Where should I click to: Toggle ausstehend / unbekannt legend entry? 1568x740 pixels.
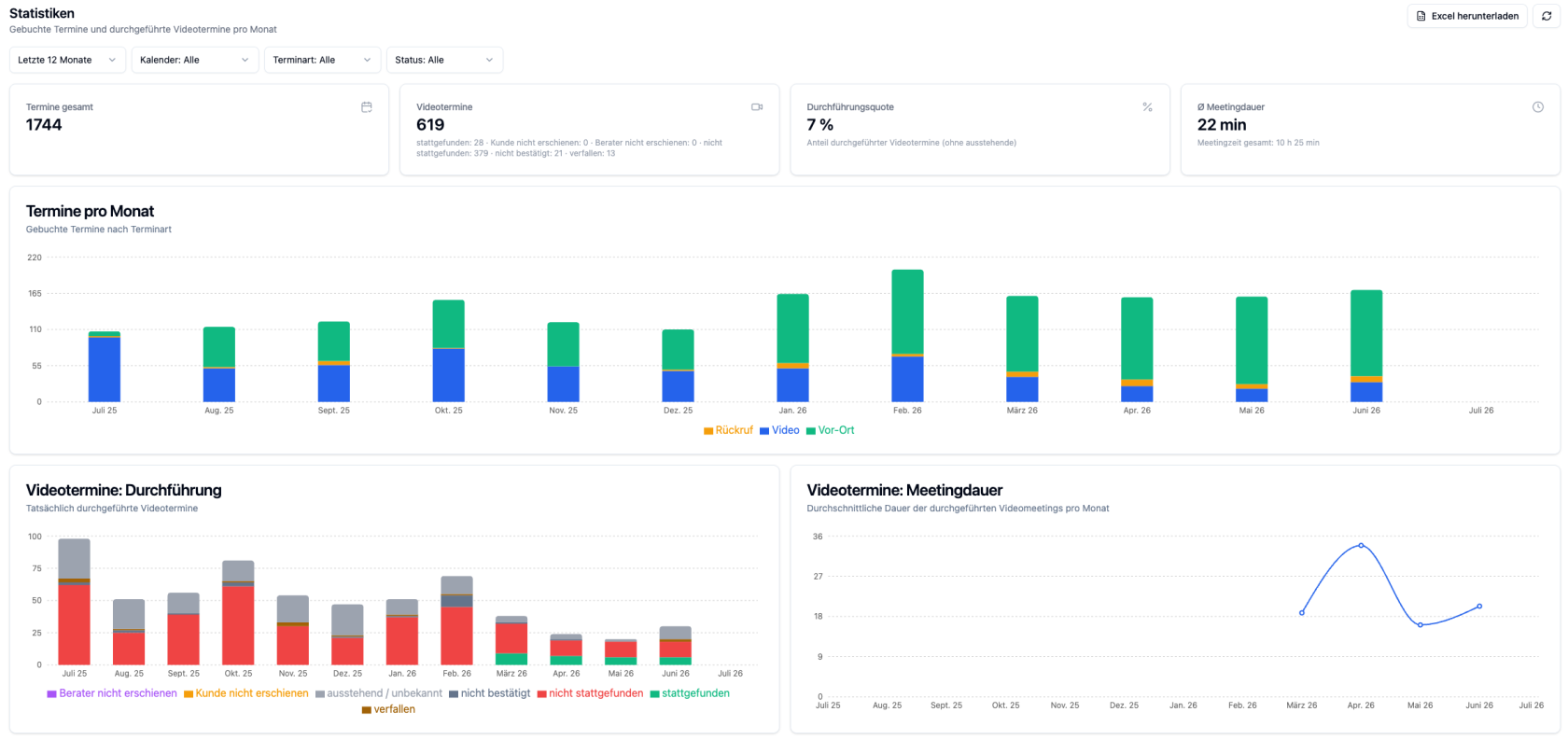(x=379, y=693)
